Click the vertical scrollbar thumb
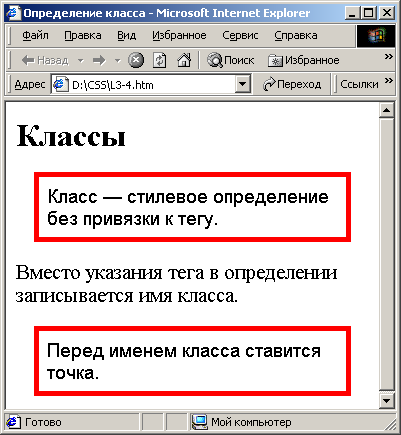Image resolution: width=401 pixels, height=435 pixels. pyautogui.click(x=386, y=254)
